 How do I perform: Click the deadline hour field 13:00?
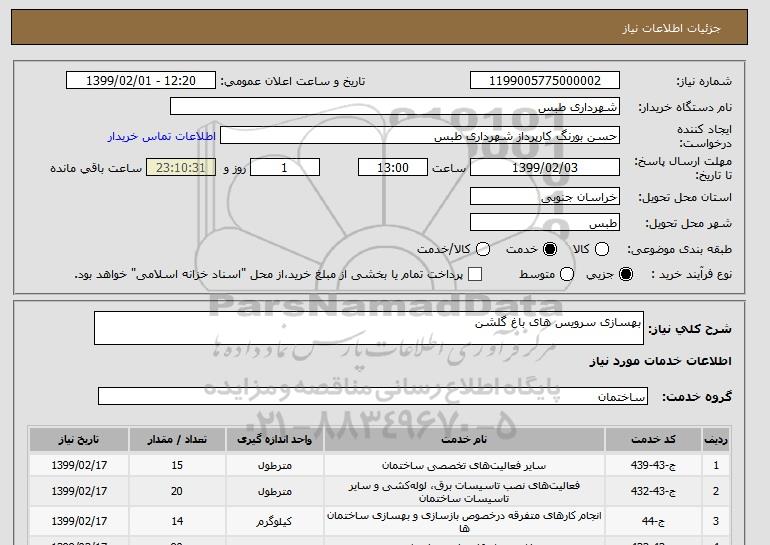point(393,167)
